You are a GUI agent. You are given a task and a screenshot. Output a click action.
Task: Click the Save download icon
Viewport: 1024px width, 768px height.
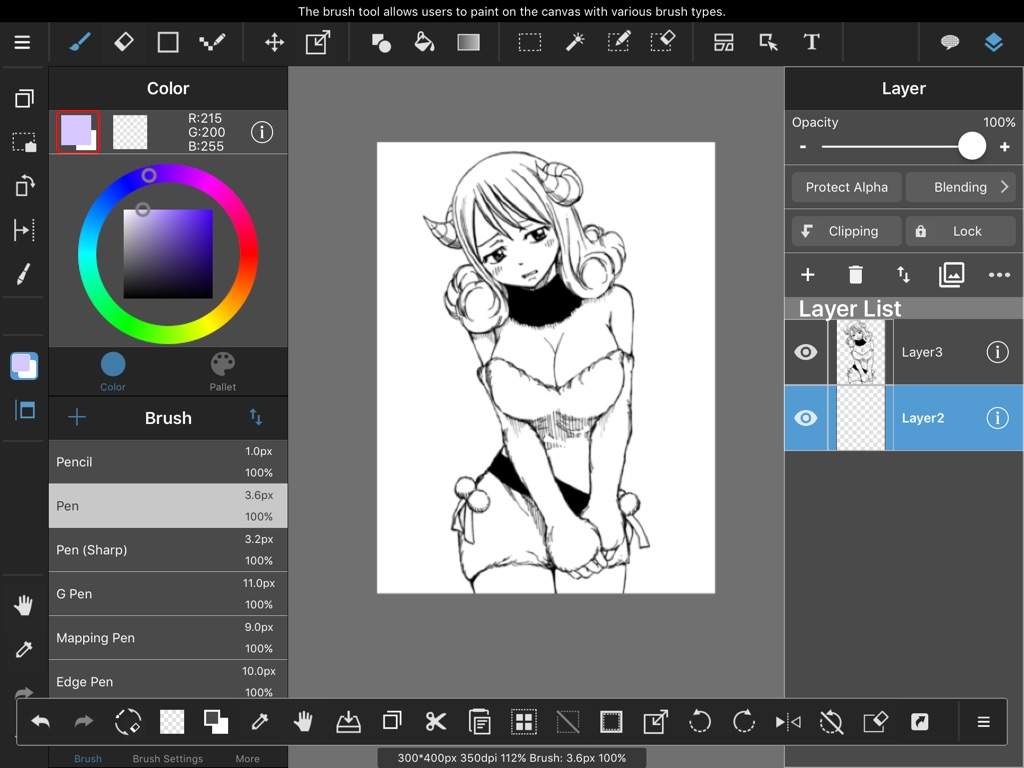click(348, 722)
